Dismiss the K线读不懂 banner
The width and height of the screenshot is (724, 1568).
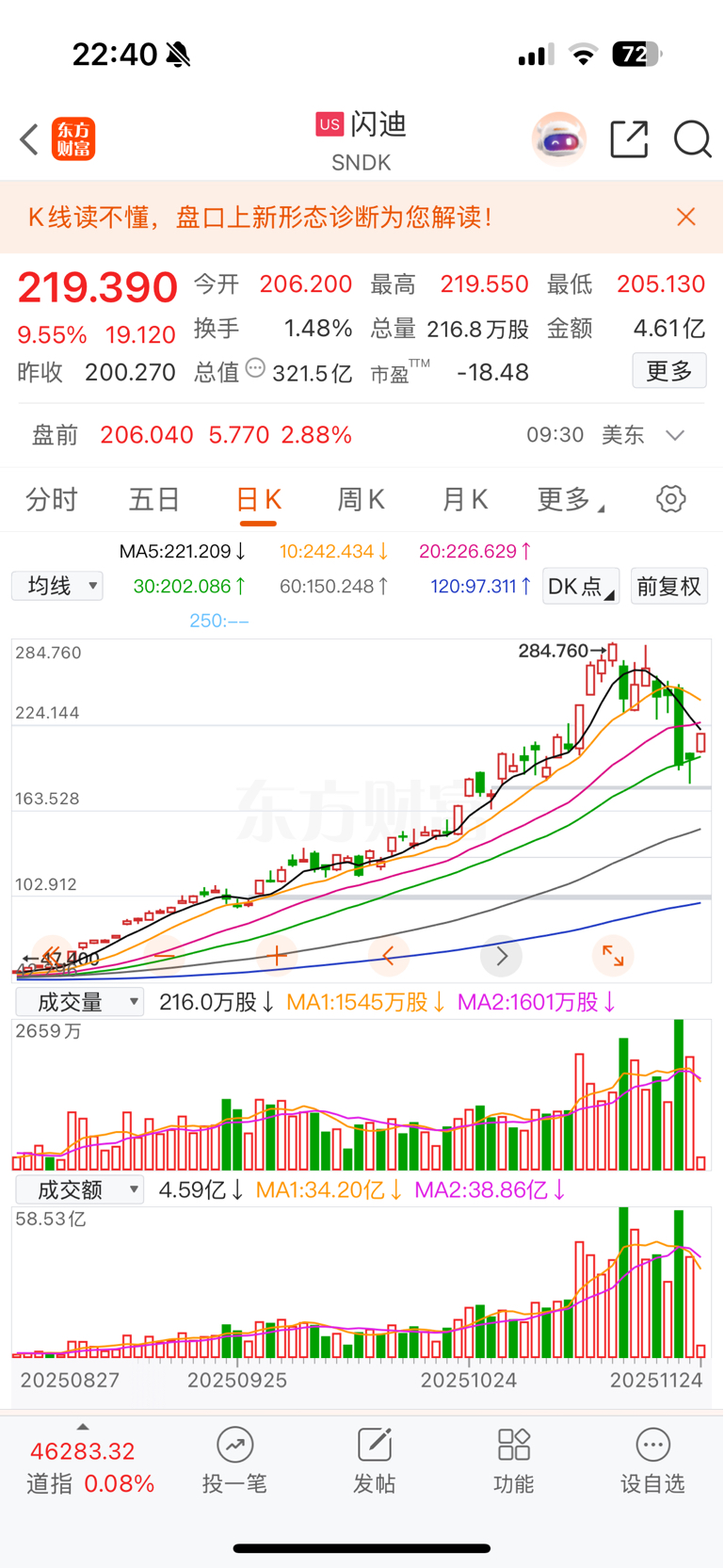(686, 218)
